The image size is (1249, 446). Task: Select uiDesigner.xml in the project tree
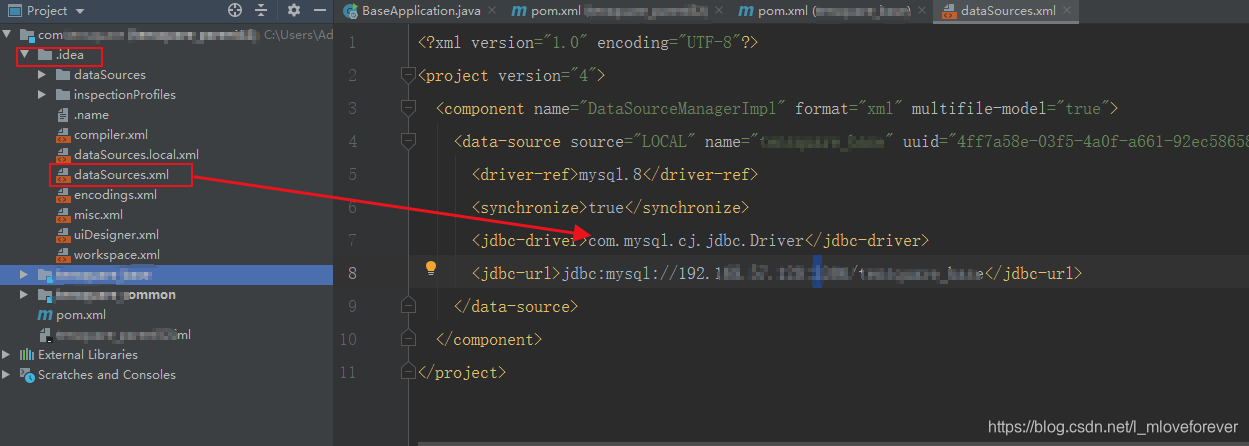coord(116,235)
